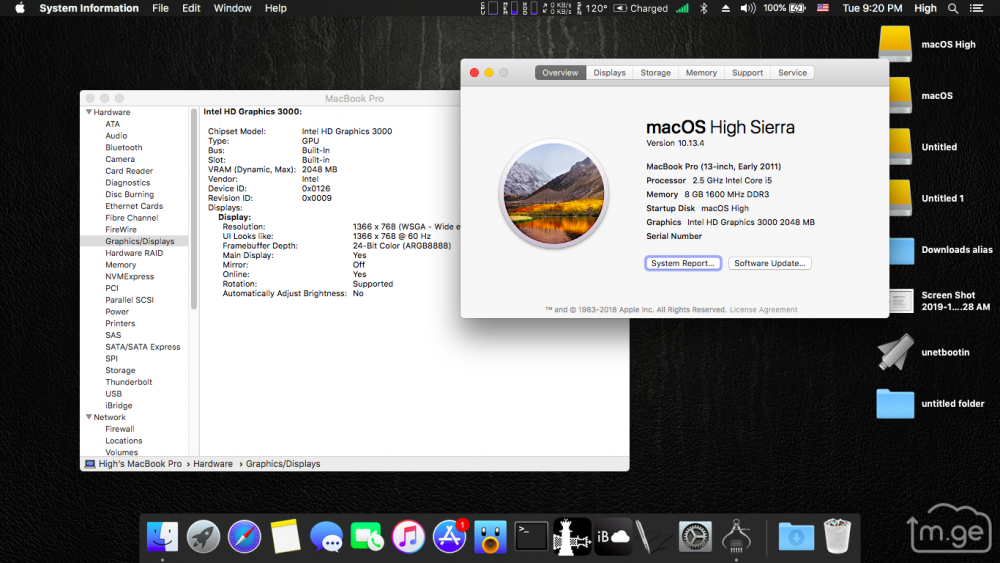Viewport: 1000px width, 563px height.
Task: Open iTunes from the dock
Action: [408, 537]
